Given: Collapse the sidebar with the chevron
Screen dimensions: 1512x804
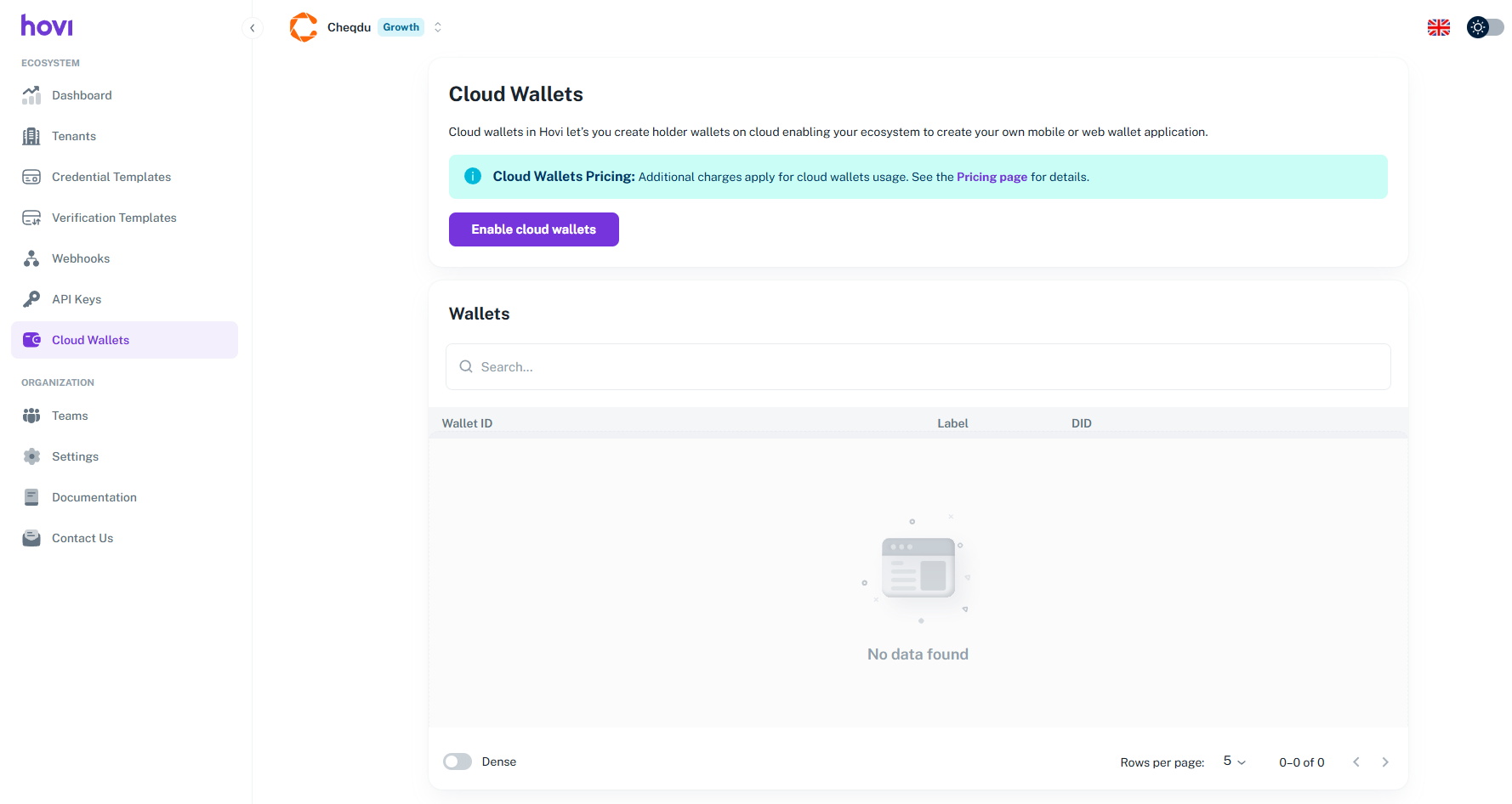Looking at the screenshot, I should click(x=253, y=28).
